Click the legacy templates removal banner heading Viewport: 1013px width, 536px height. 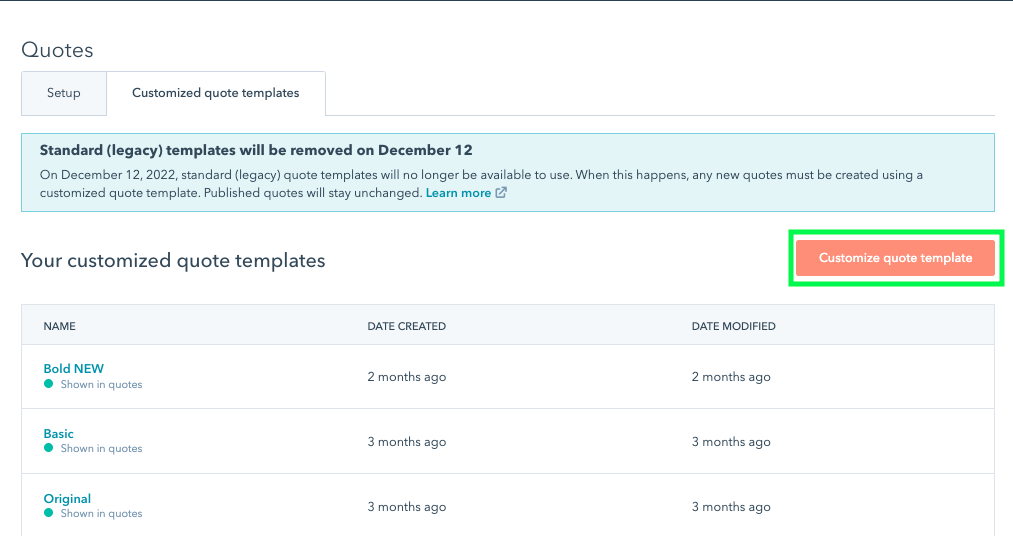[x=256, y=151]
